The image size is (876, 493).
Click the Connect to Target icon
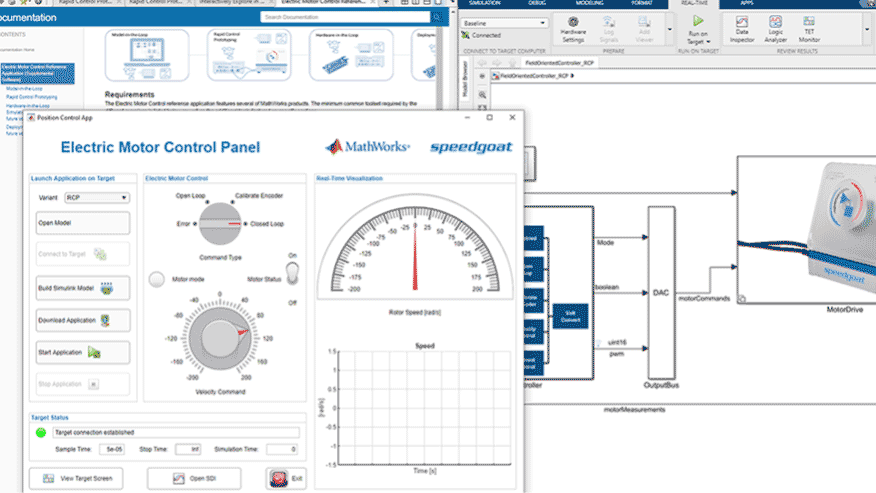(x=100, y=254)
